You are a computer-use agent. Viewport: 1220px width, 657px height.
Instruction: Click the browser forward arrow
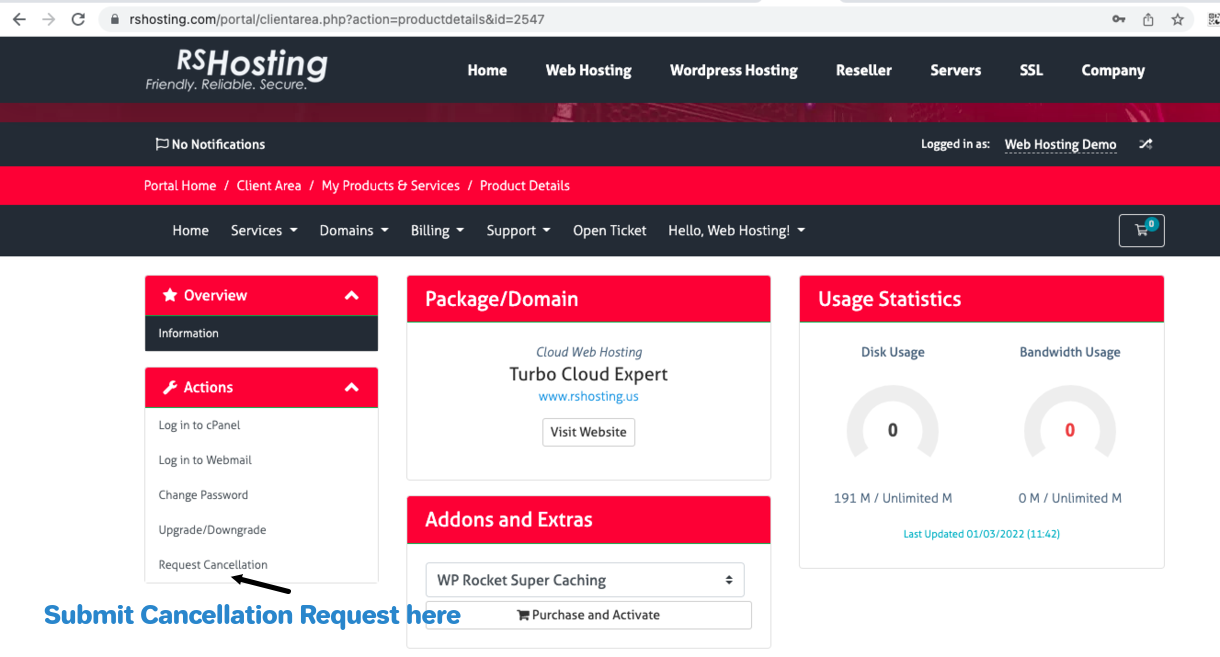[x=48, y=19]
